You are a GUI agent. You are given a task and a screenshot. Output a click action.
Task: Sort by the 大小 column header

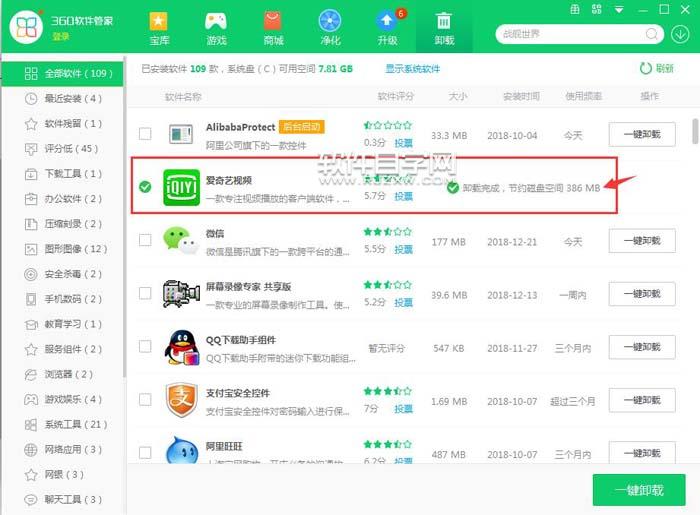458,96
